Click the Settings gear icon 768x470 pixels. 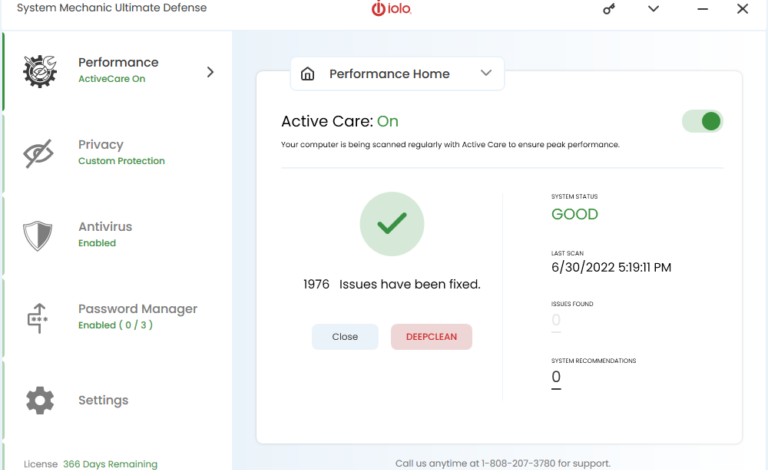pyautogui.click(x=40, y=400)
